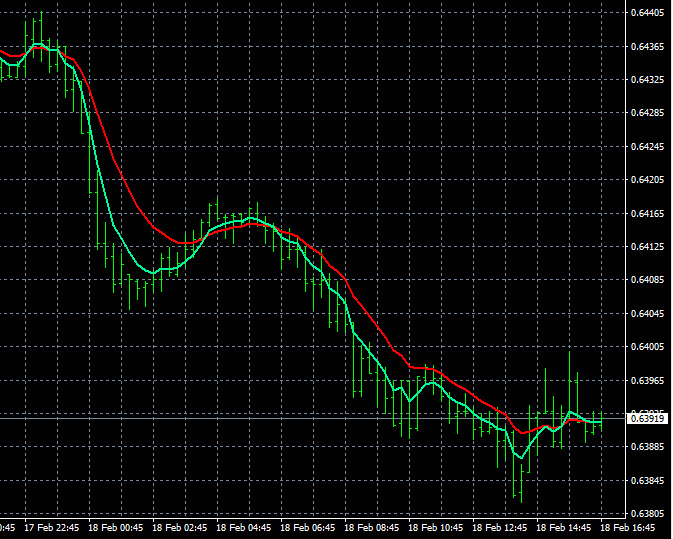
Task: Click the 0.64405 price axis label
Action: [x=647, y=13]
